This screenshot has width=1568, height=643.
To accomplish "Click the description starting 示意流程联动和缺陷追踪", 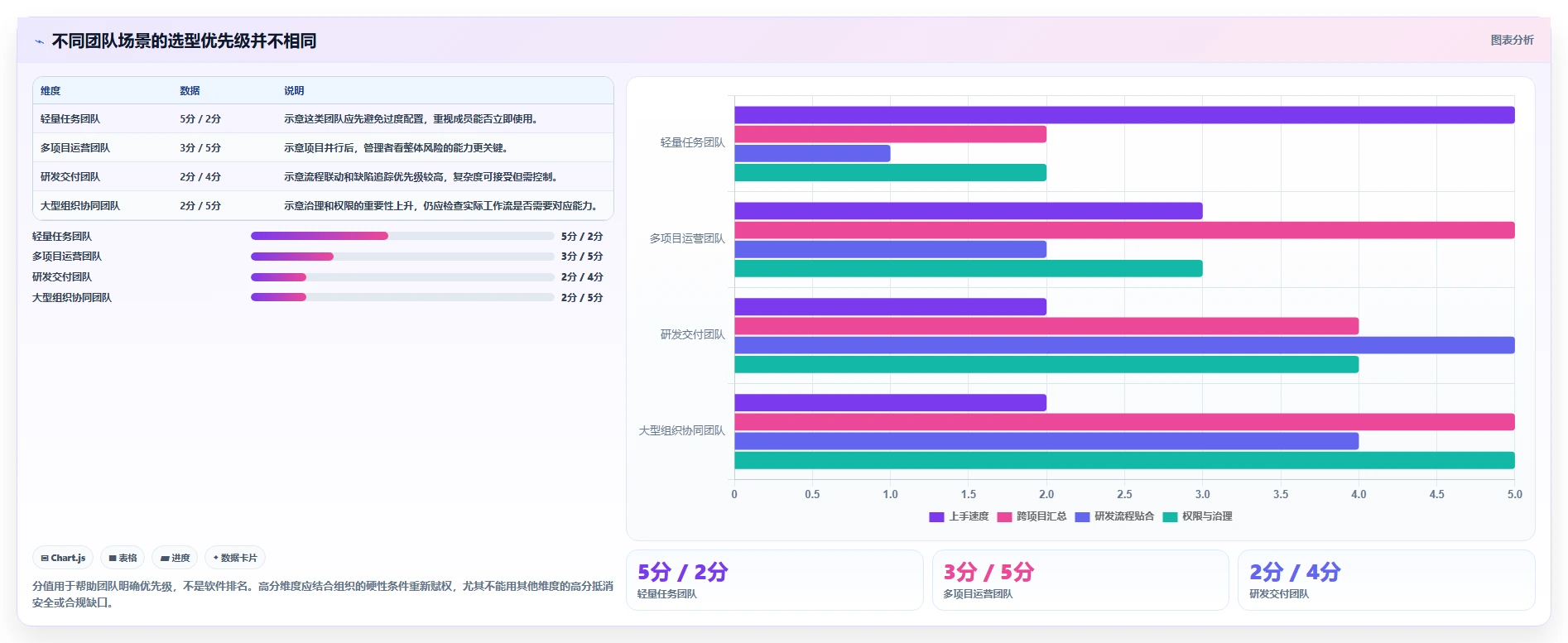I will pos(423,177).
